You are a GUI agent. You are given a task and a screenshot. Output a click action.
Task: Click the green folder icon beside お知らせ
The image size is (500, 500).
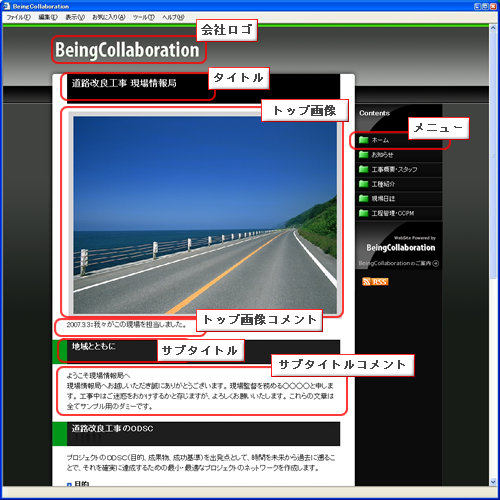click(363, 154)
